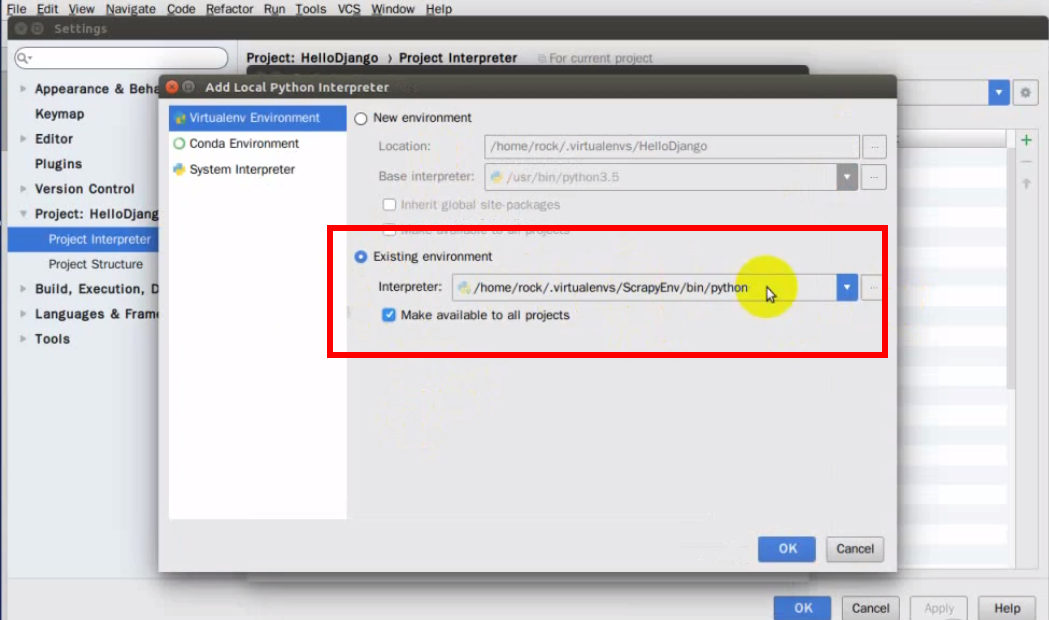The image size is (1049, 620).
Task: Confirm Add Local Python Interpreter with OK
Action: (x=787, y=549)
